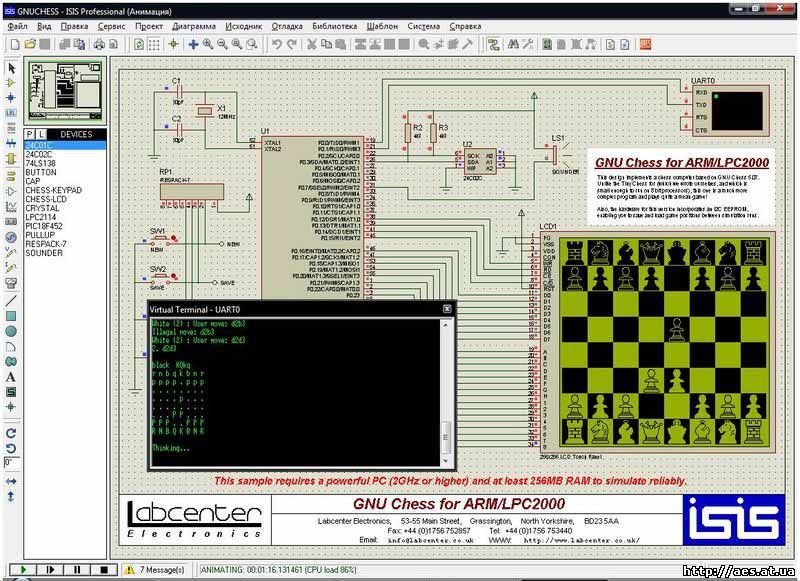Open a design with the folder icon
This screenshot has width=800, height=581.
click(30, 44)
